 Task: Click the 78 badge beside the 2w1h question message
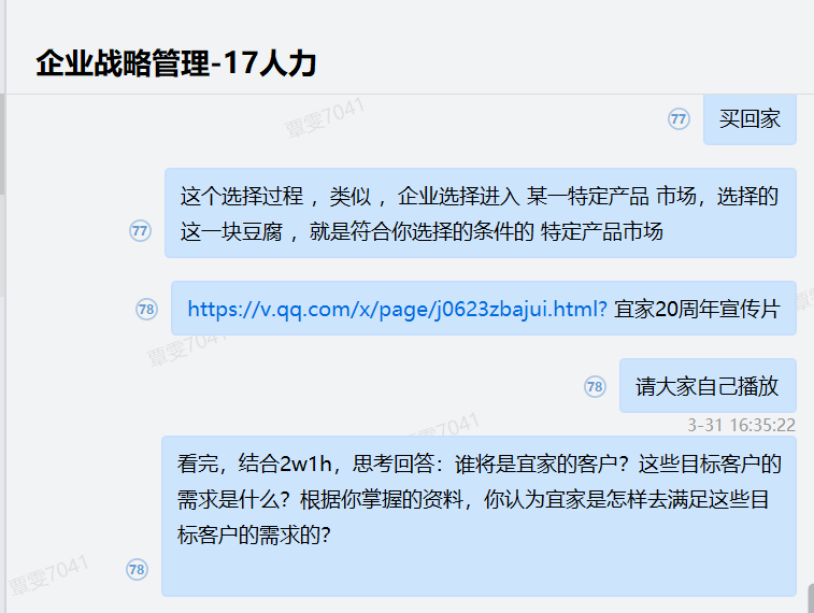click(137, 569)
